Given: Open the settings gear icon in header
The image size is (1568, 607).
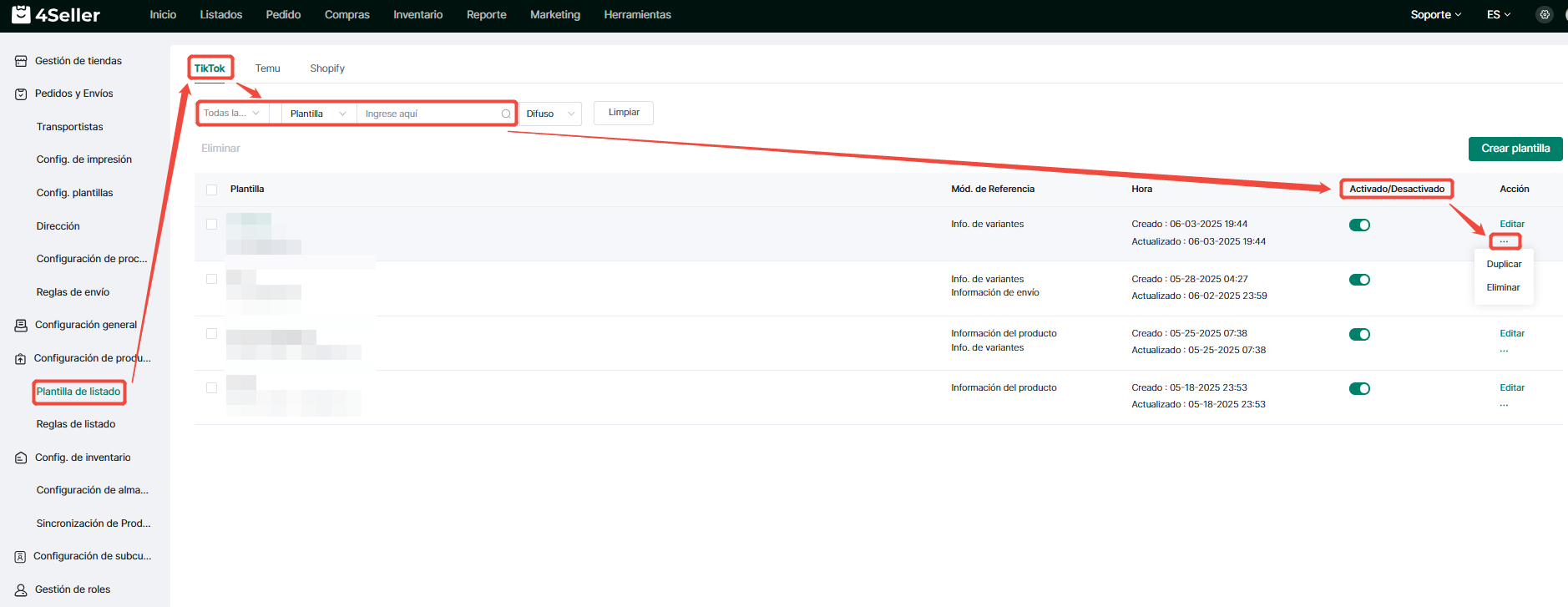Looking at the screenshot, I should pos(1545,14).
